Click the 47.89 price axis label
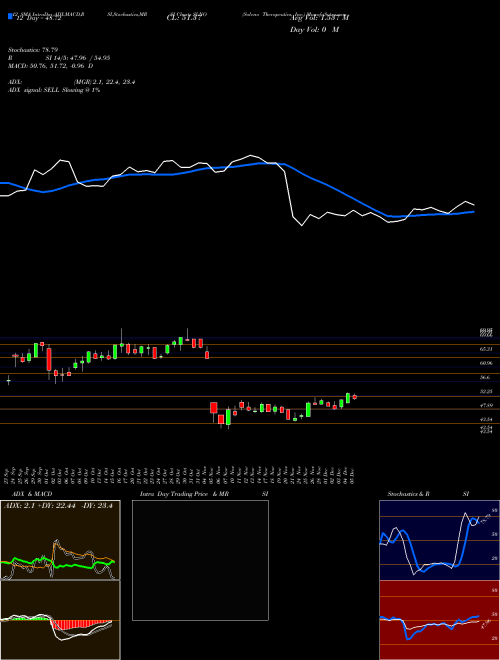500x660 pixels. [486, 405]
